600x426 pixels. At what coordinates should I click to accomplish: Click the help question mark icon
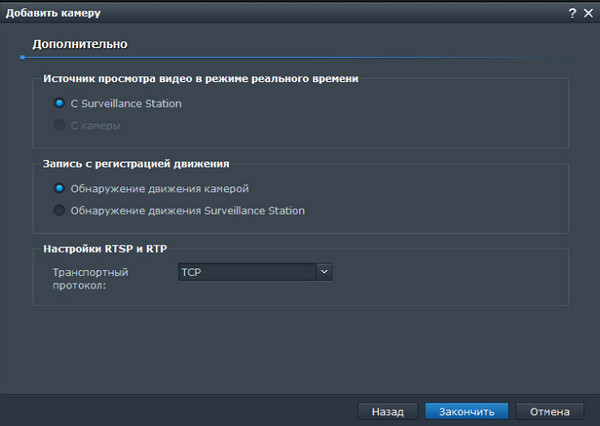point(573,12)
